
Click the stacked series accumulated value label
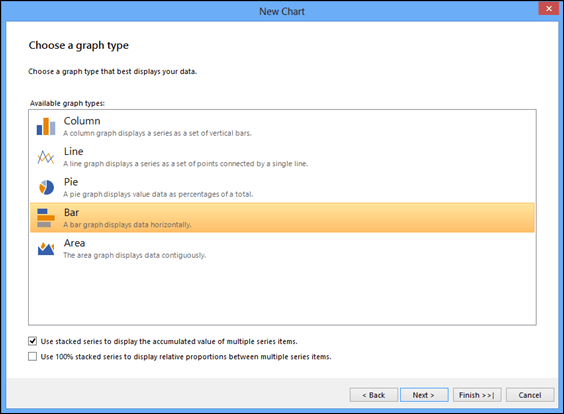pyautogui.click(x=169, y=341)
